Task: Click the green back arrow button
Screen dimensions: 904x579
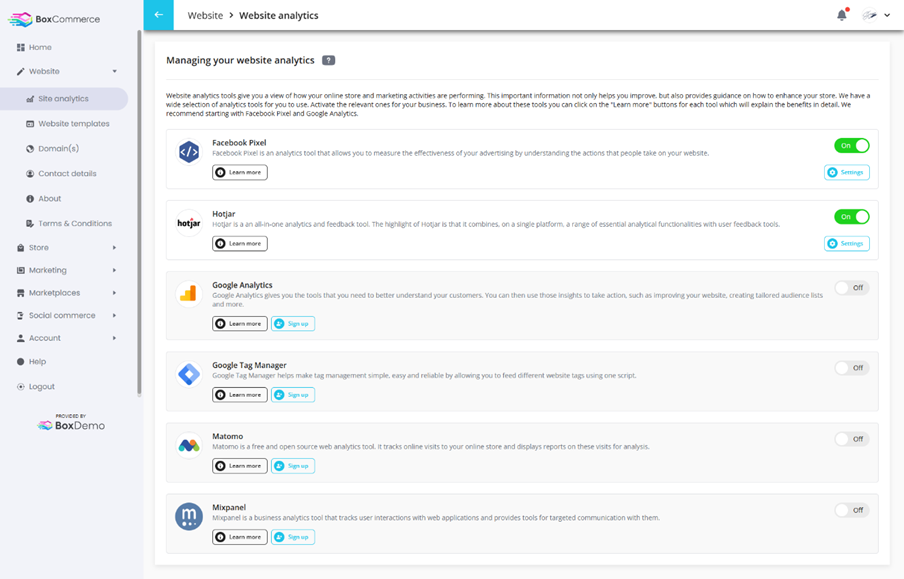Action: coord(160,15)
